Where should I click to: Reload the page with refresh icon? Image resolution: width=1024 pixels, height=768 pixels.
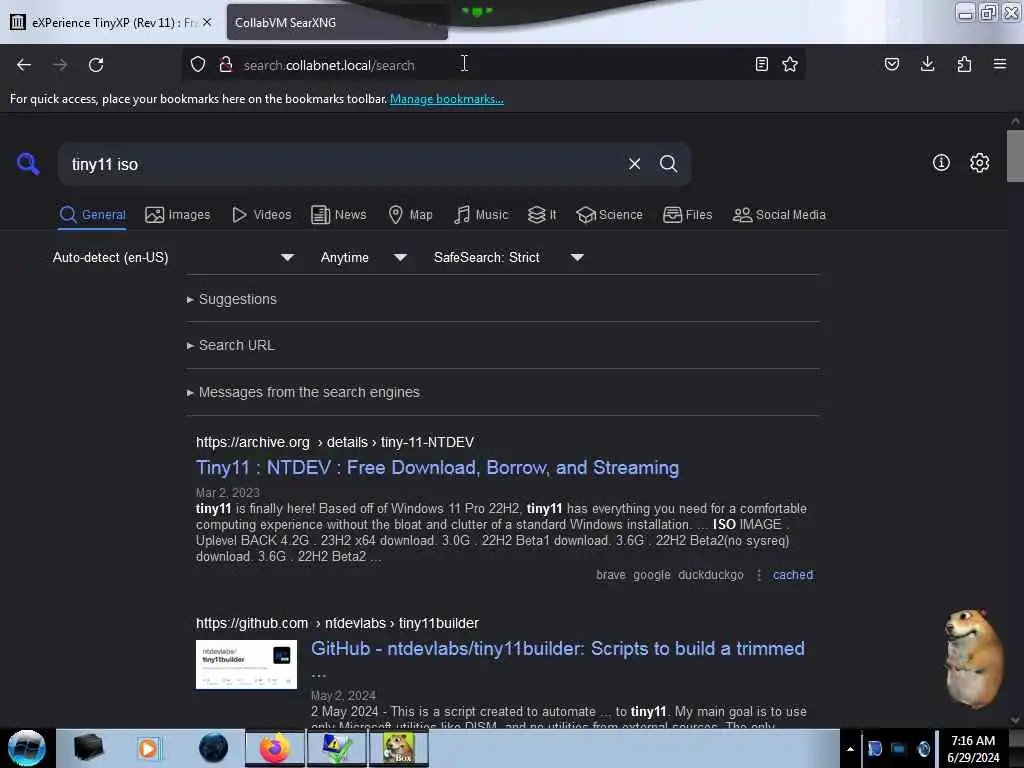[x=96, y=65]
